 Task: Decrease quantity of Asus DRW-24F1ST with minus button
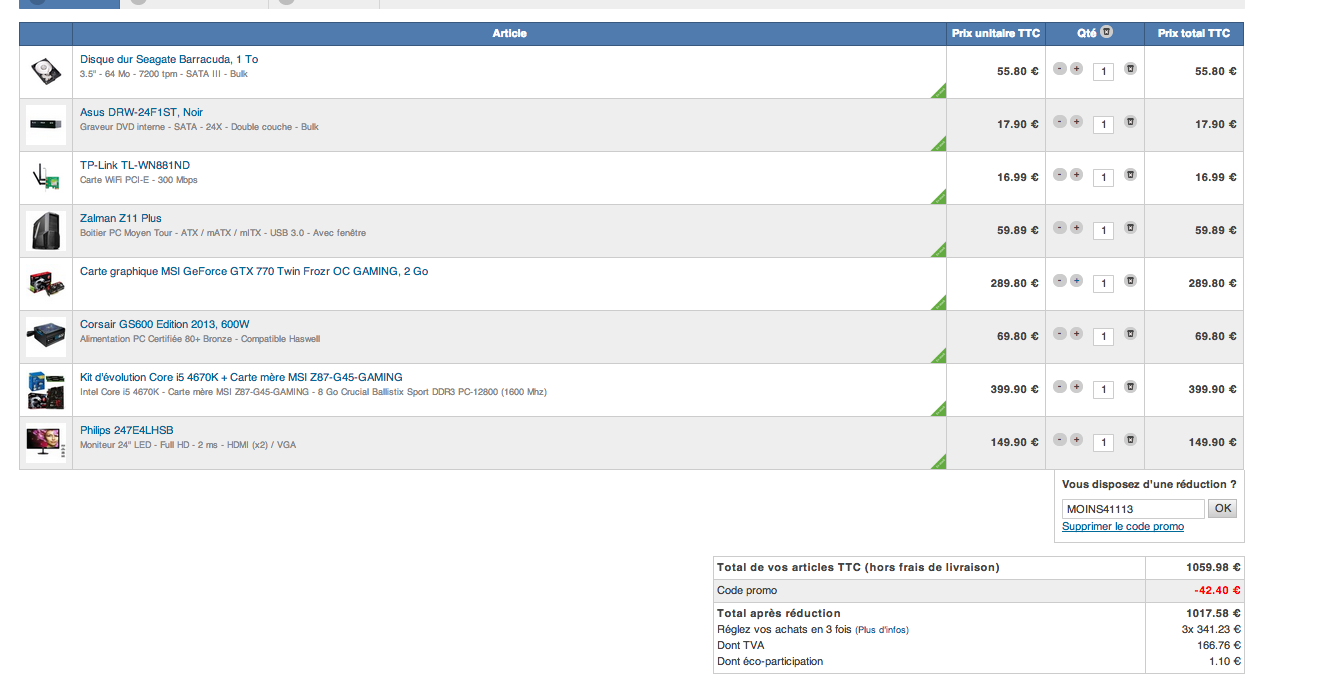click(x=1060, y=122)
